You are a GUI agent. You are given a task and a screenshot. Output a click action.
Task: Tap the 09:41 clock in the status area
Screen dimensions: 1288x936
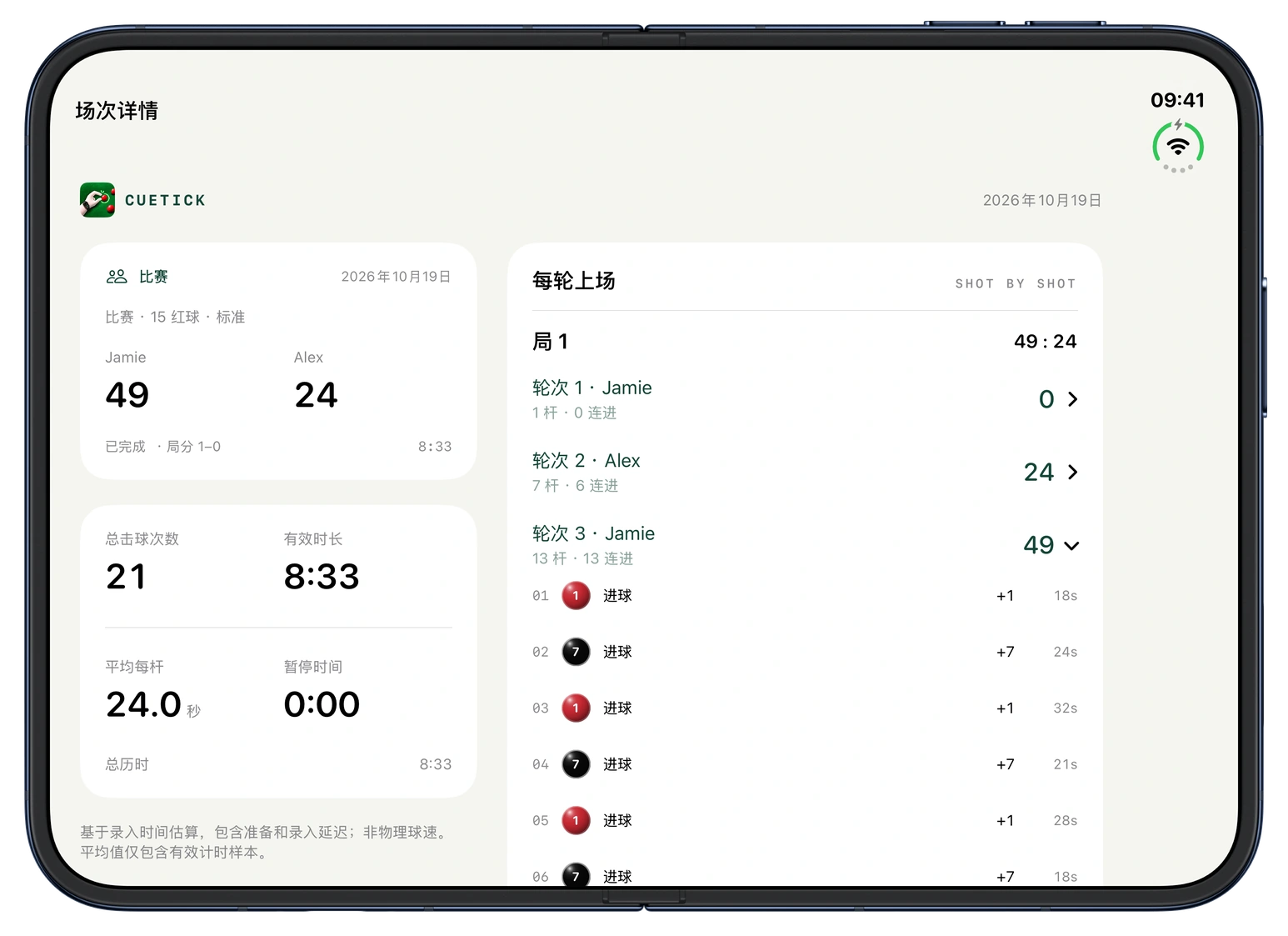(1177, 100)
